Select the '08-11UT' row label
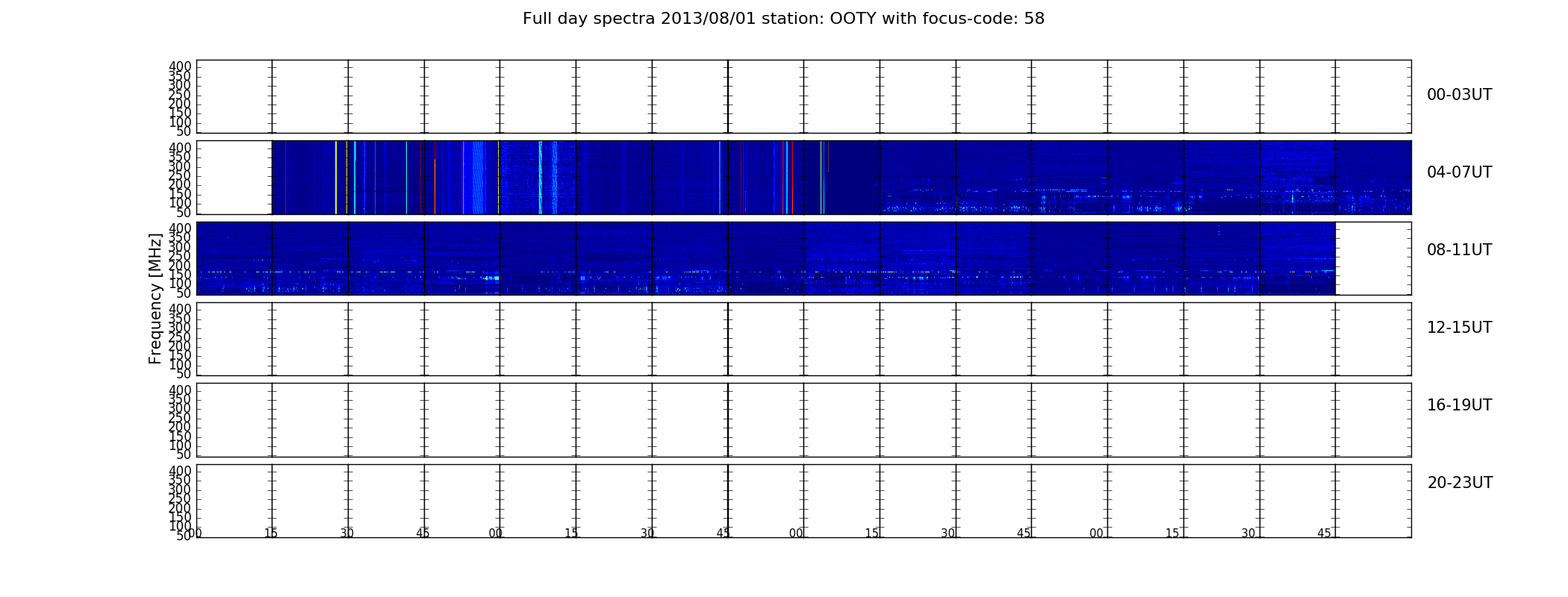This screenshot has height=597, width=1568. pyautogui.click(x=1460, y=250)
